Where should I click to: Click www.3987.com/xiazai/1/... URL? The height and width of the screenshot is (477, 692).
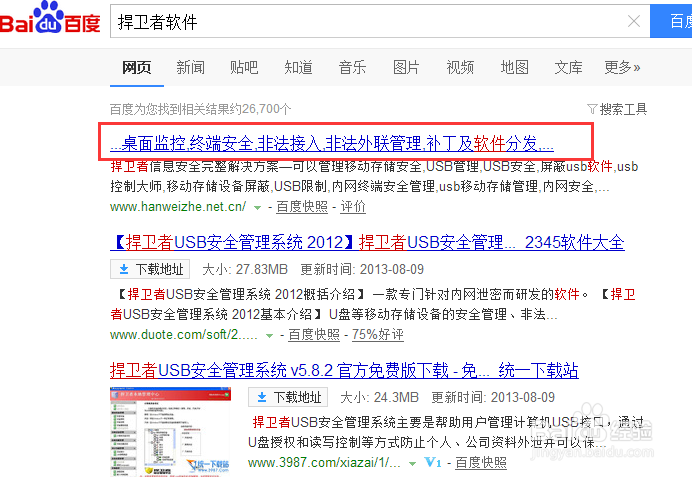click(x=324, y=462)
